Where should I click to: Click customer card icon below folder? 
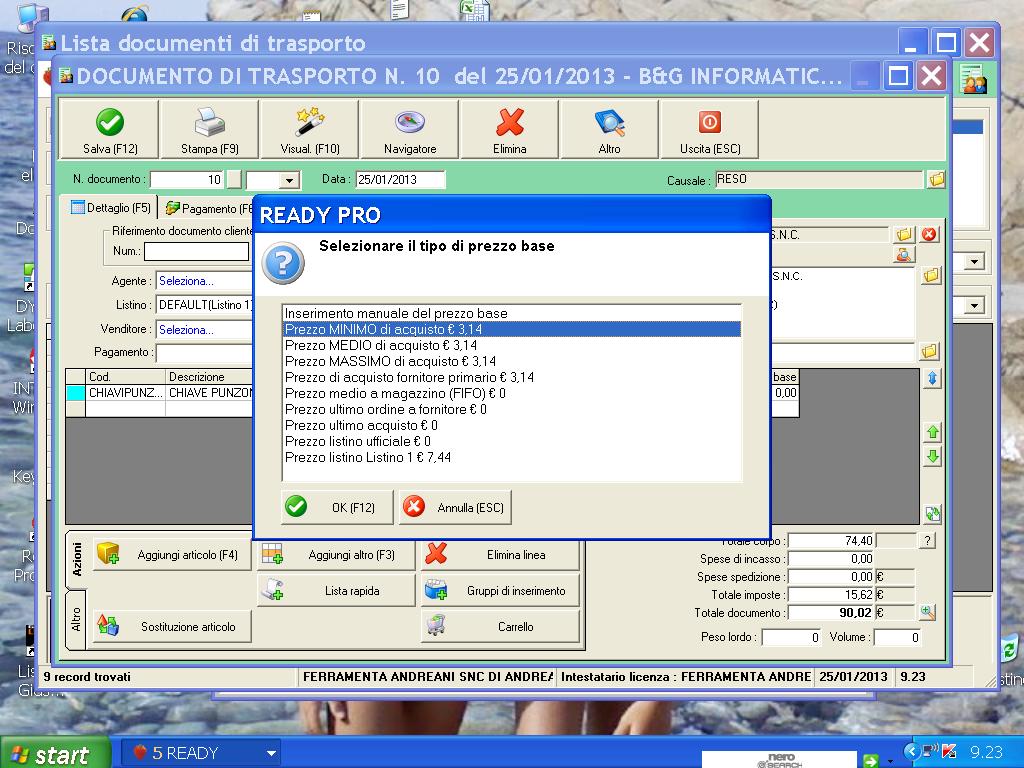tap(904, 254)
